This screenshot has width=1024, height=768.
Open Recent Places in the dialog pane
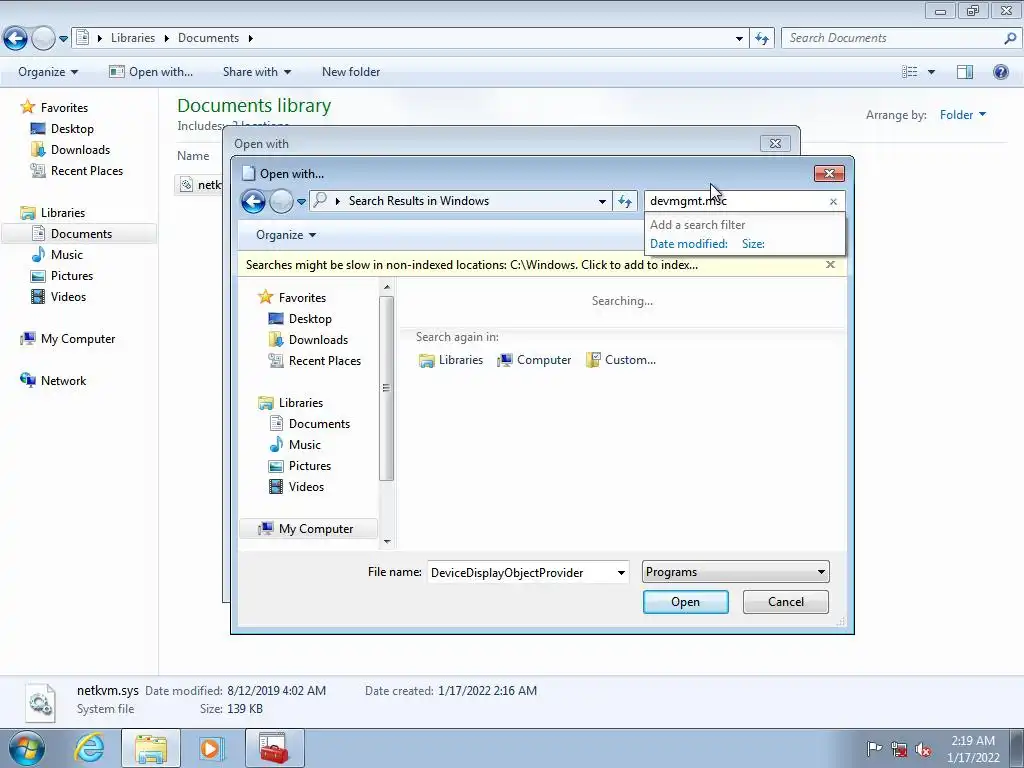(x=314, y=360)
